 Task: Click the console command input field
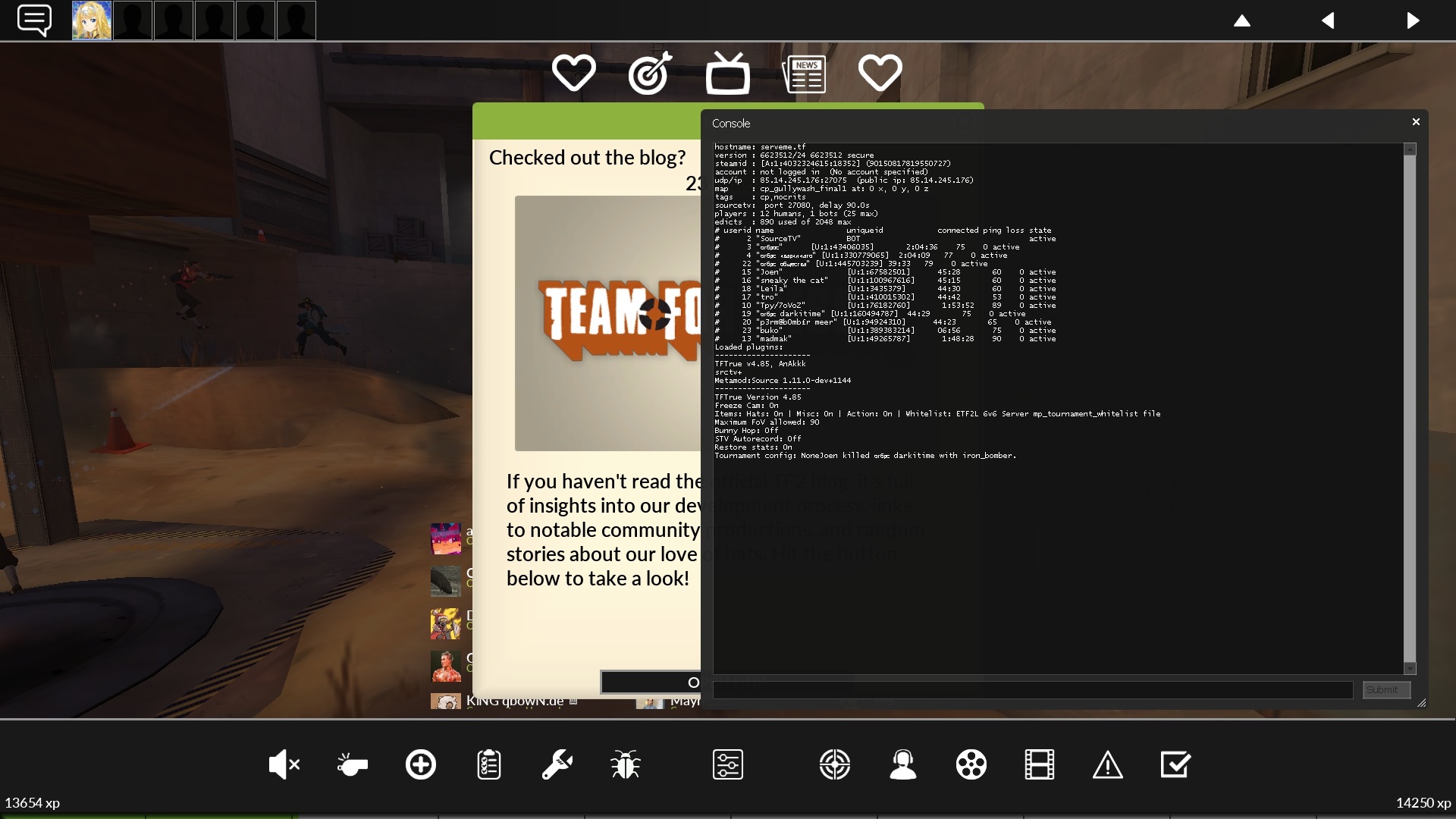coord(1032,689)
